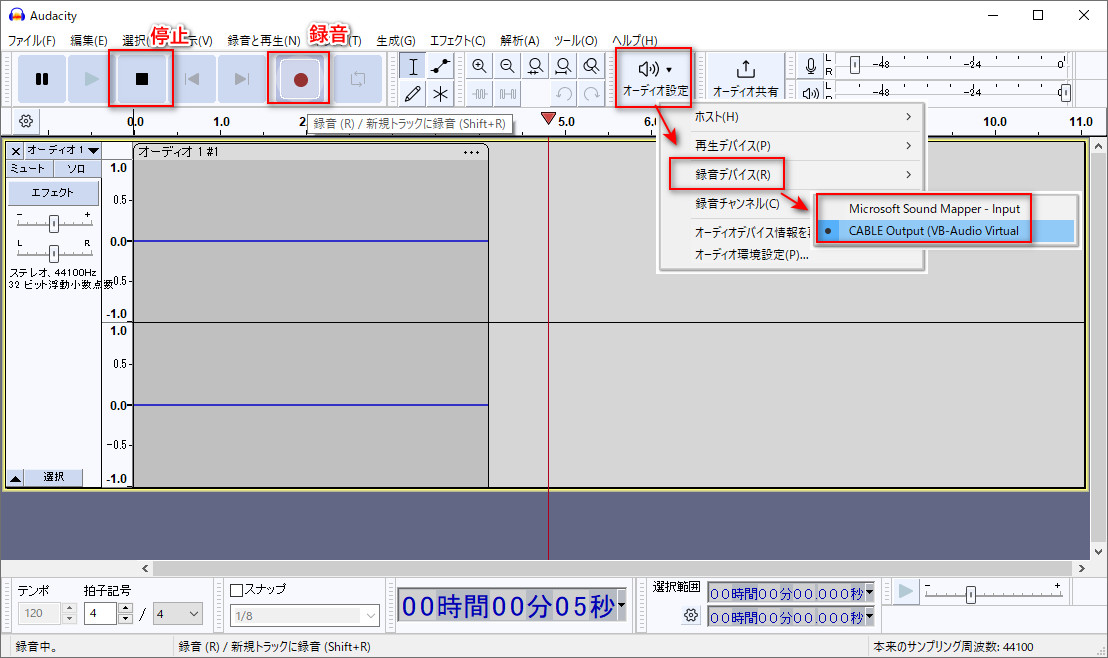Click the Zoom In magnifier
This screenshot has height=658, width=1108.
(479, 66)
